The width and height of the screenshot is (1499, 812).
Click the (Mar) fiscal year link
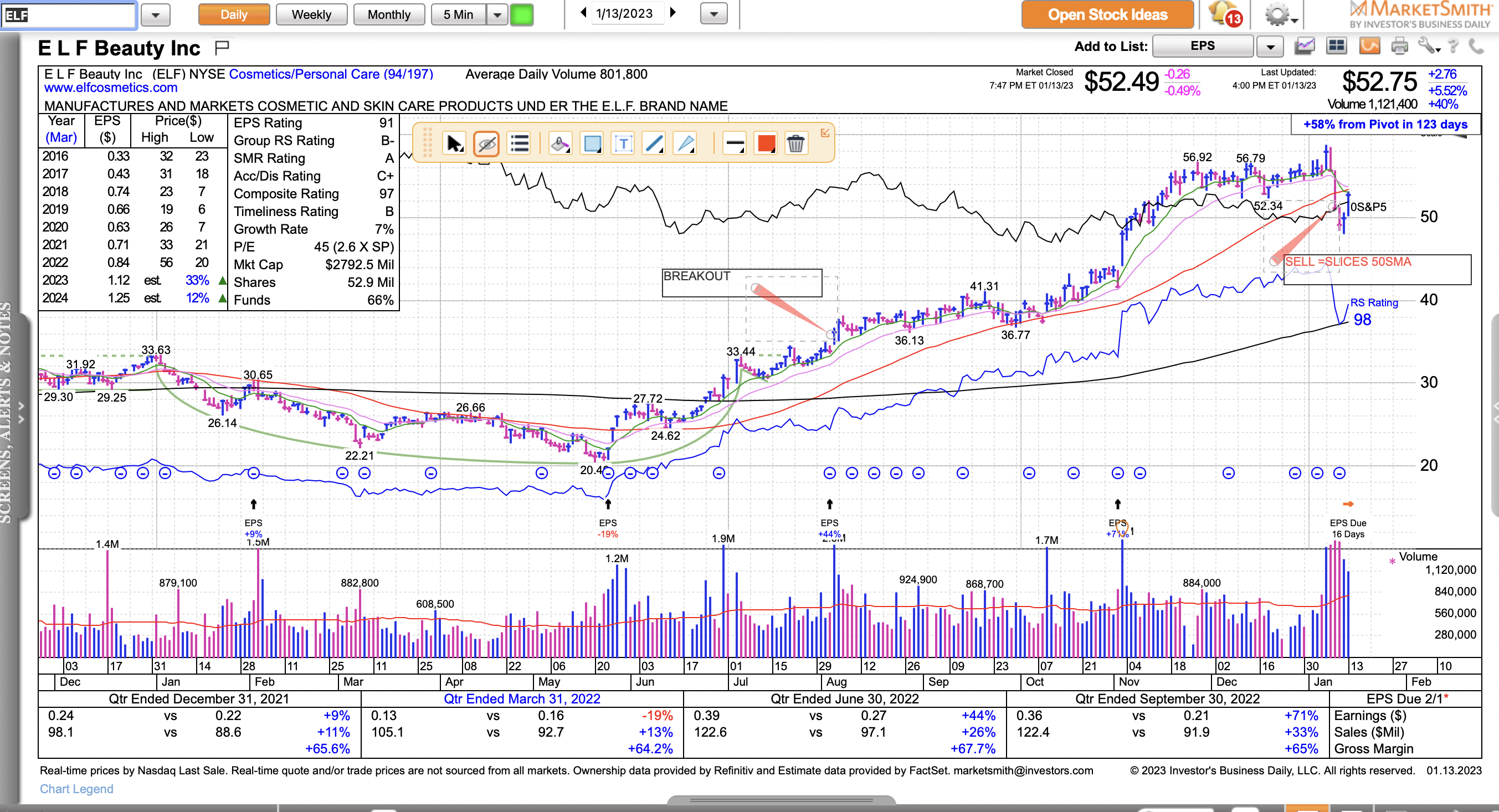point(61,137)
